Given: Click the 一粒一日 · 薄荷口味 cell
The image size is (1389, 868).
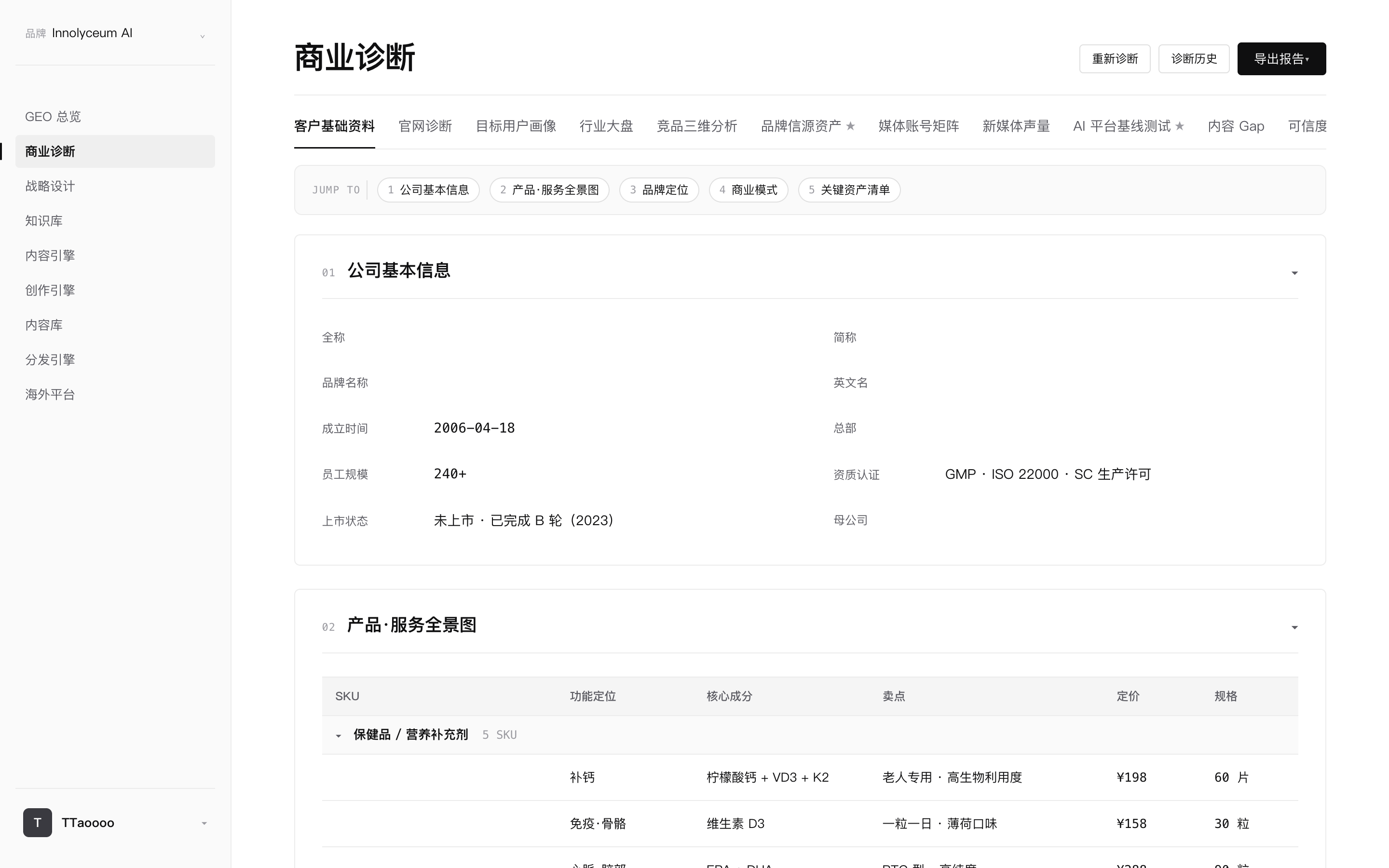Looking at the screenshot, I should [x=940, y=824].
